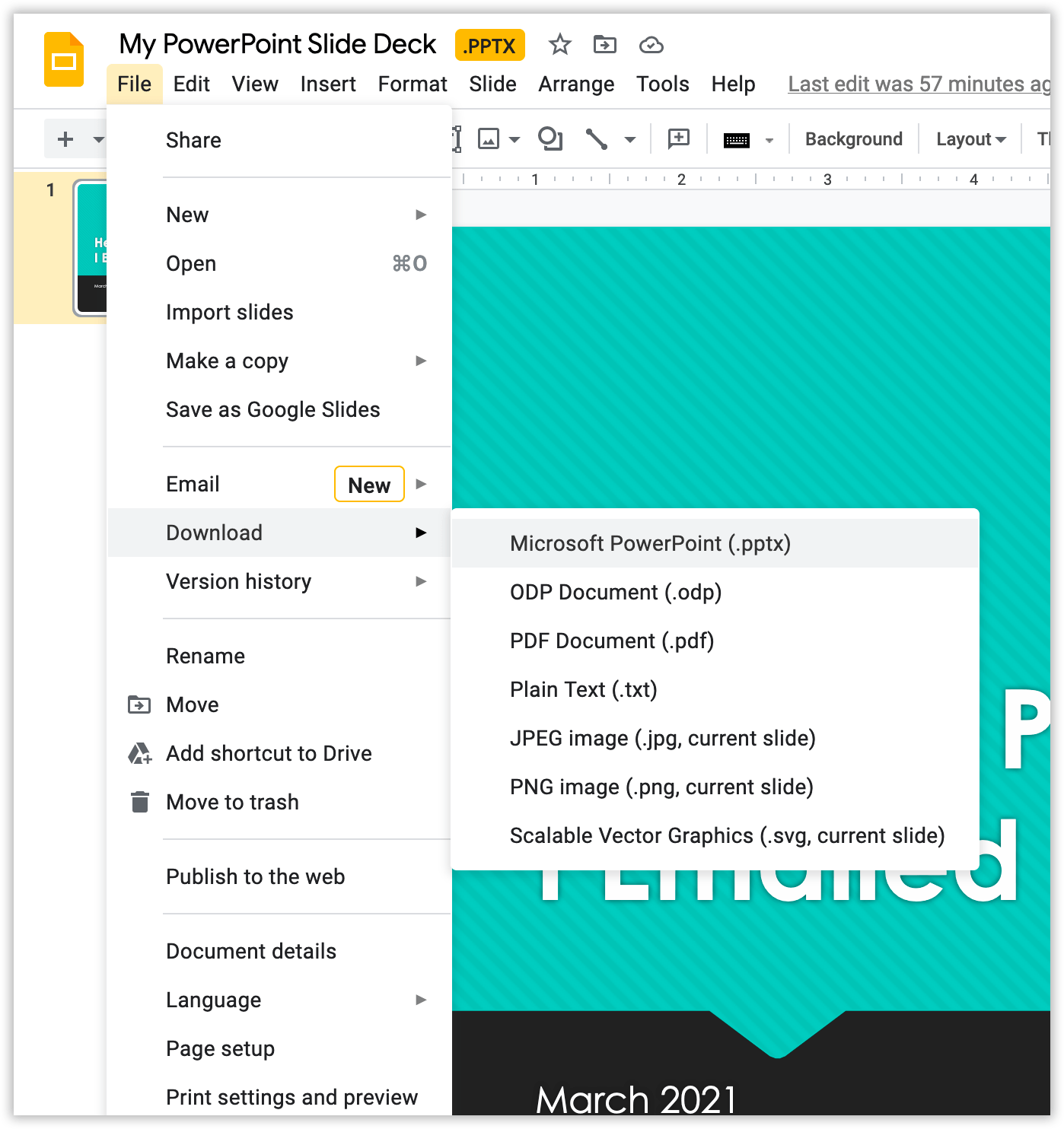The image size is (1064, 1129).
Task: Click the trash can icon in File menu
Action: pos(139,802)
